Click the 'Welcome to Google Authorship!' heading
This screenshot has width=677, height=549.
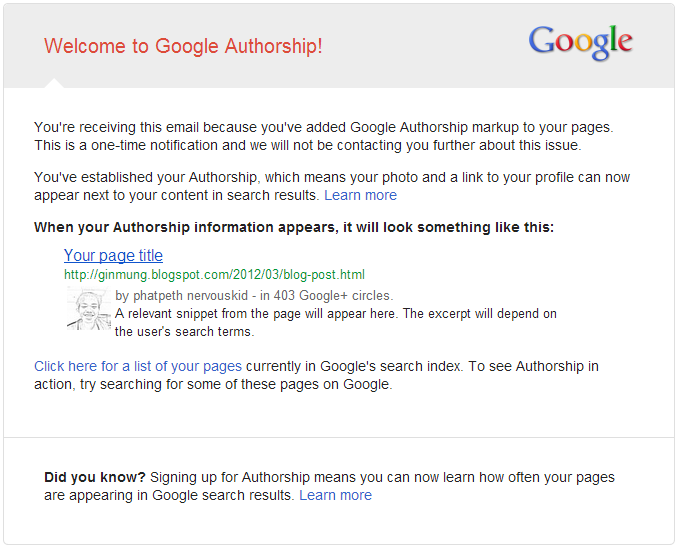click(183, 46)
